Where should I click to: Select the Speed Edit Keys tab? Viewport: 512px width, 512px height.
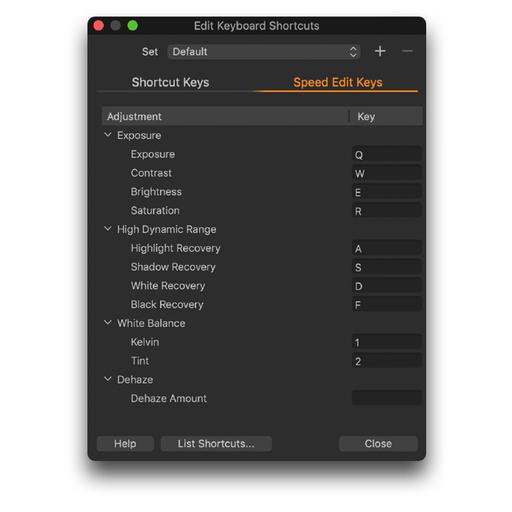pos(338,82)
